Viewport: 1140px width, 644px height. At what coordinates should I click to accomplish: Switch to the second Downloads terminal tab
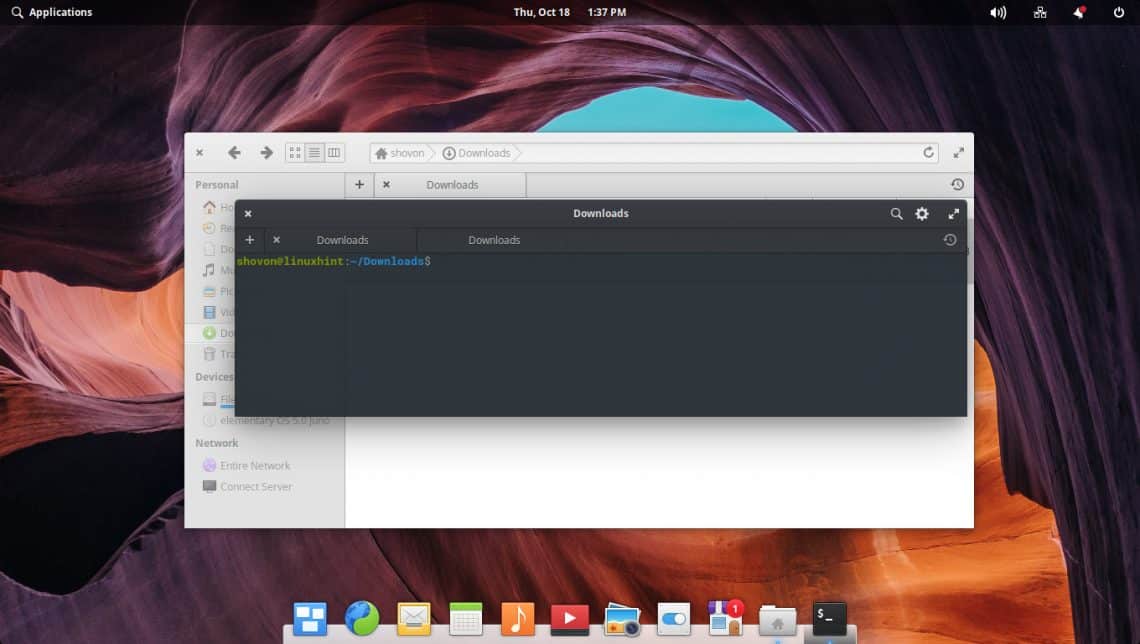tap(494, 240)
